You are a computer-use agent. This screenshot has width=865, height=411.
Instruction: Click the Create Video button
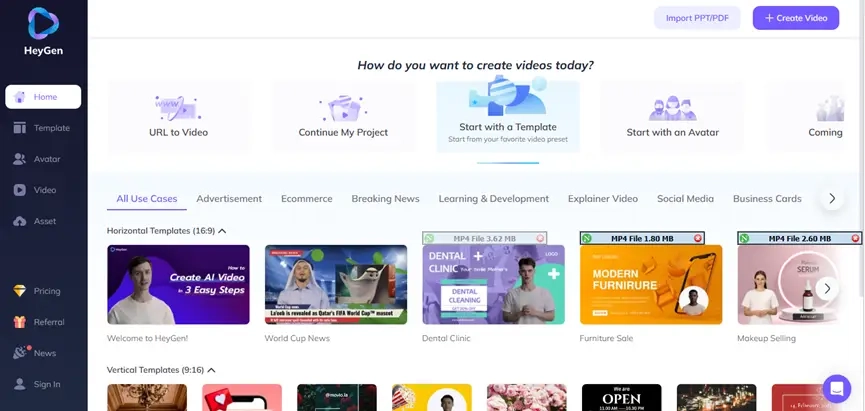(796, 18)
